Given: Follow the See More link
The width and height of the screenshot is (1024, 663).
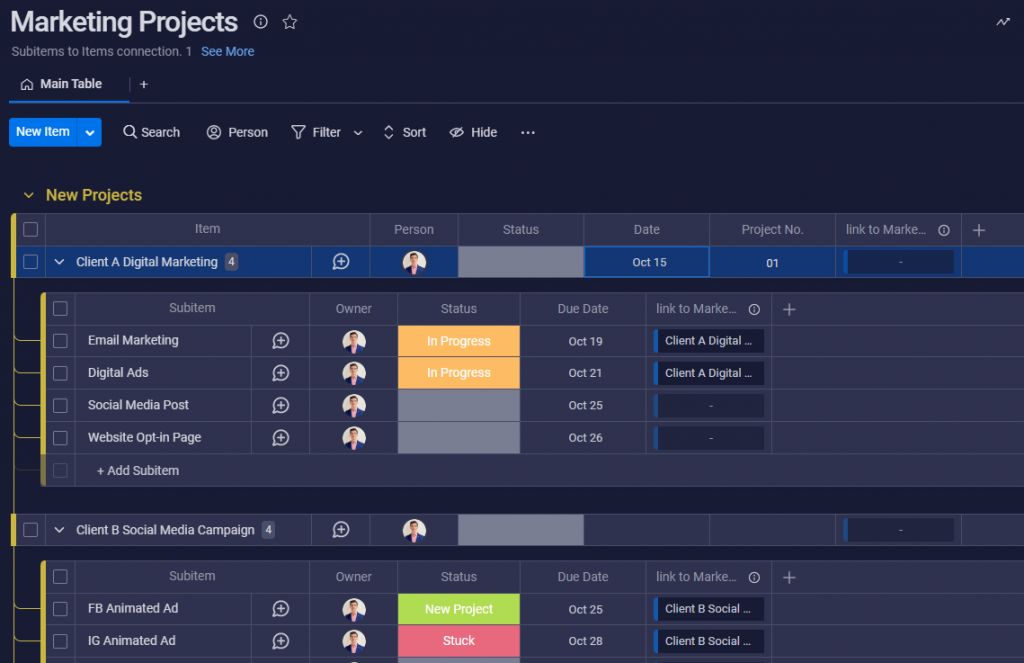Looking at the screenshot, I should [x=227, y=52].
